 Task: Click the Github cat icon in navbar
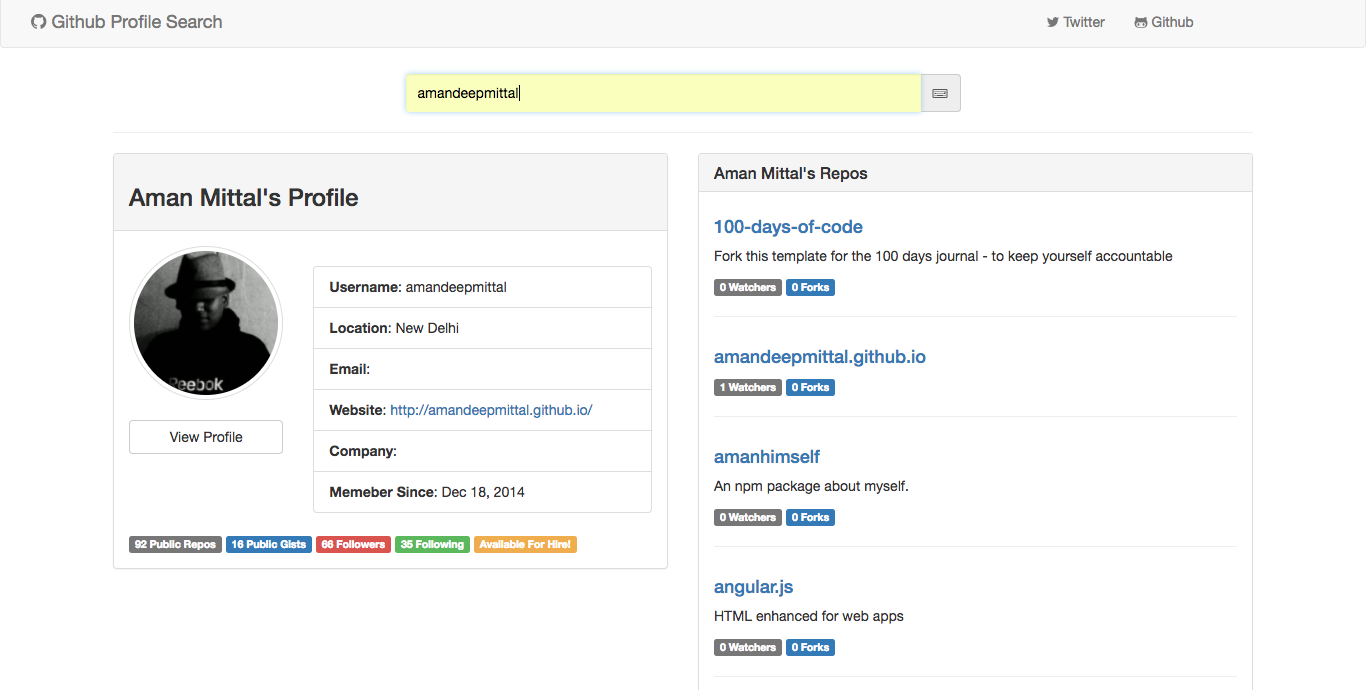pos(1141,22)
